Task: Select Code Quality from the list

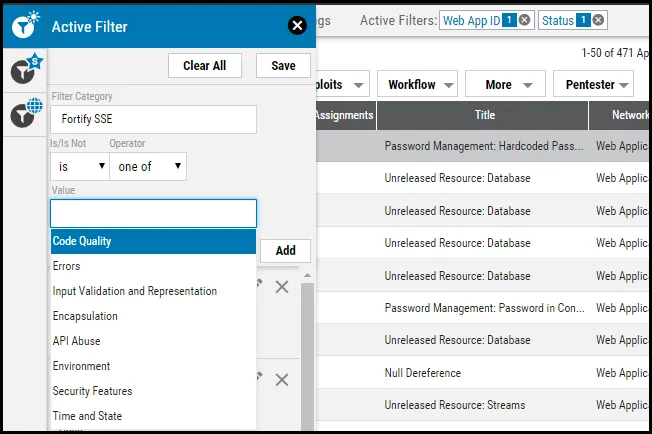Action: 153,241
